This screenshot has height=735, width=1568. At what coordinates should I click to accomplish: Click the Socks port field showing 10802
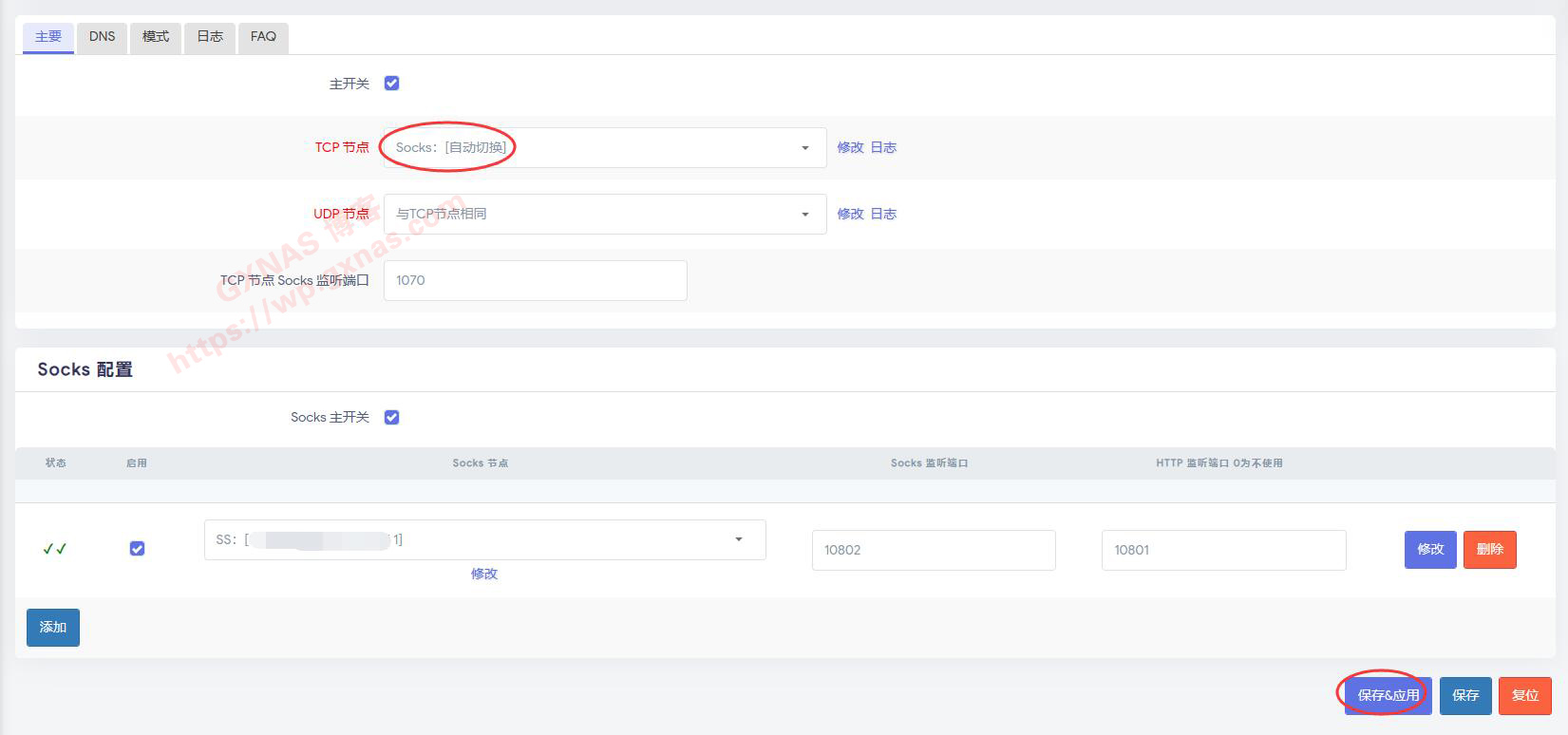pyautogui.click(x=933, y=550)
